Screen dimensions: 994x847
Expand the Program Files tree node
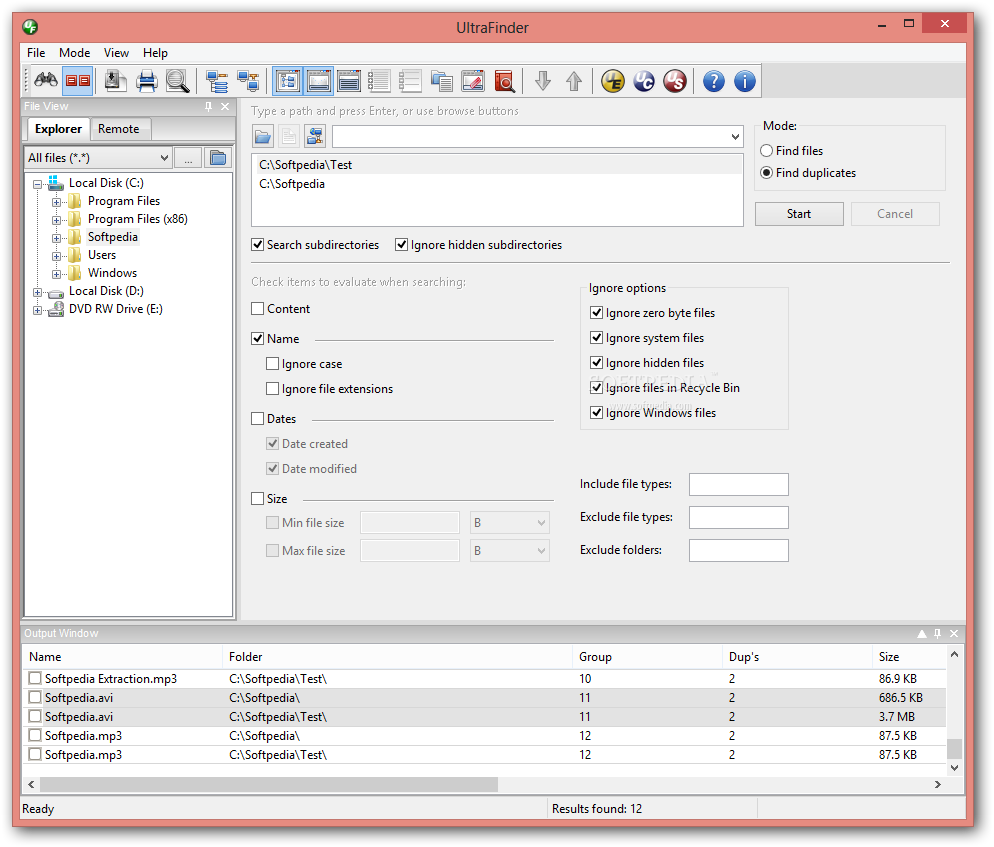56,202
